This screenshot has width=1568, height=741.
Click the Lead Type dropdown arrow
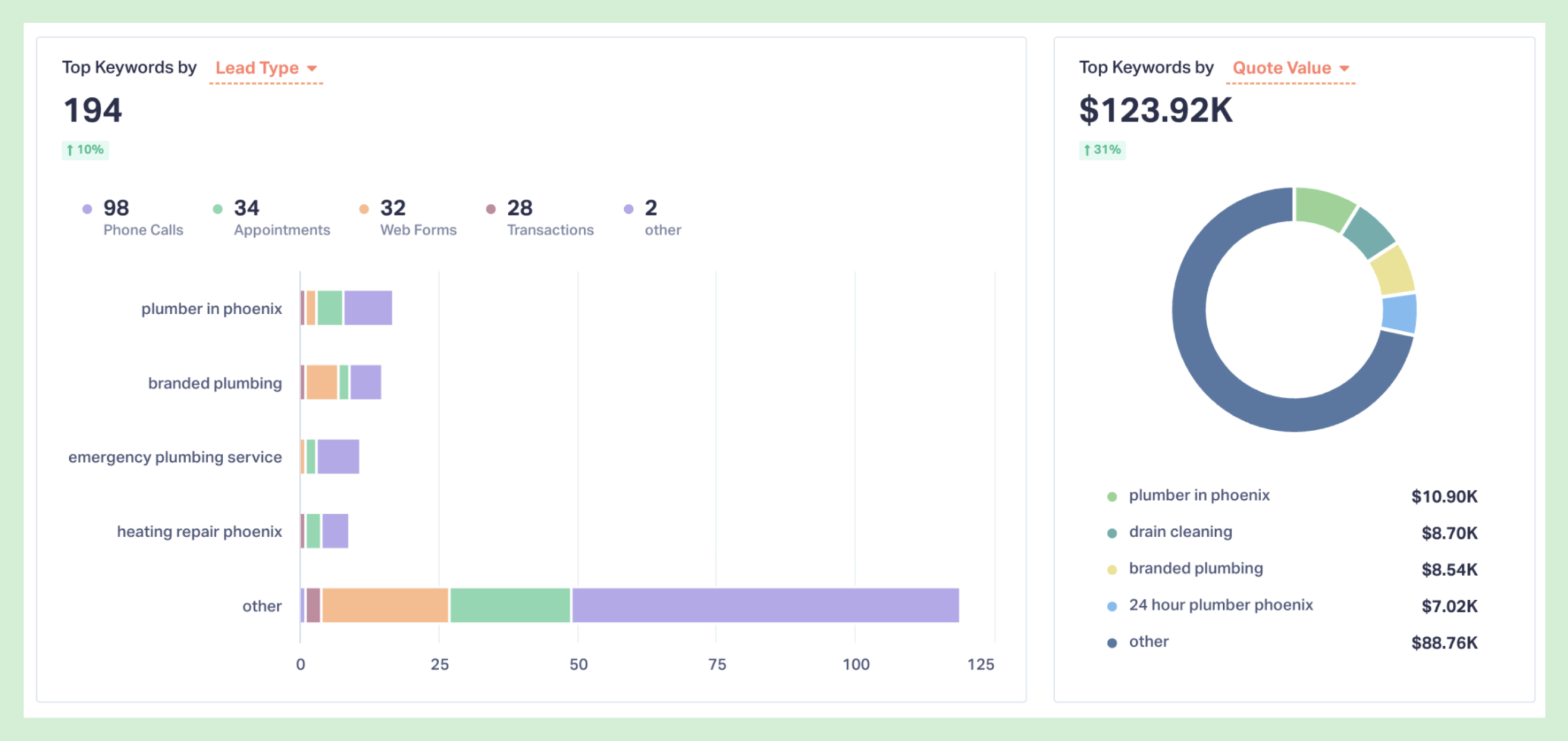click(x=312, y=69)
